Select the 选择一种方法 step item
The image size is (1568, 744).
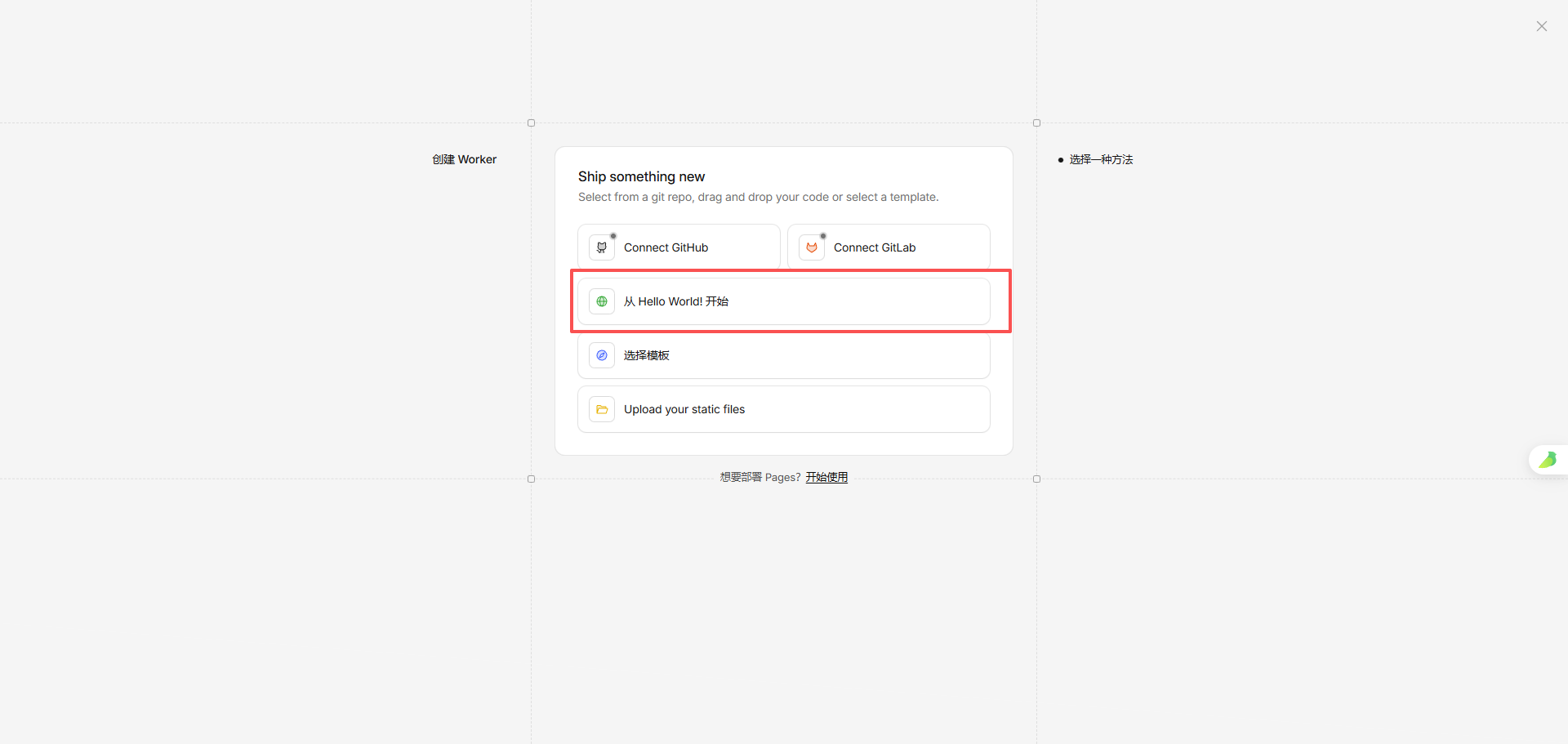(1101, 159)
